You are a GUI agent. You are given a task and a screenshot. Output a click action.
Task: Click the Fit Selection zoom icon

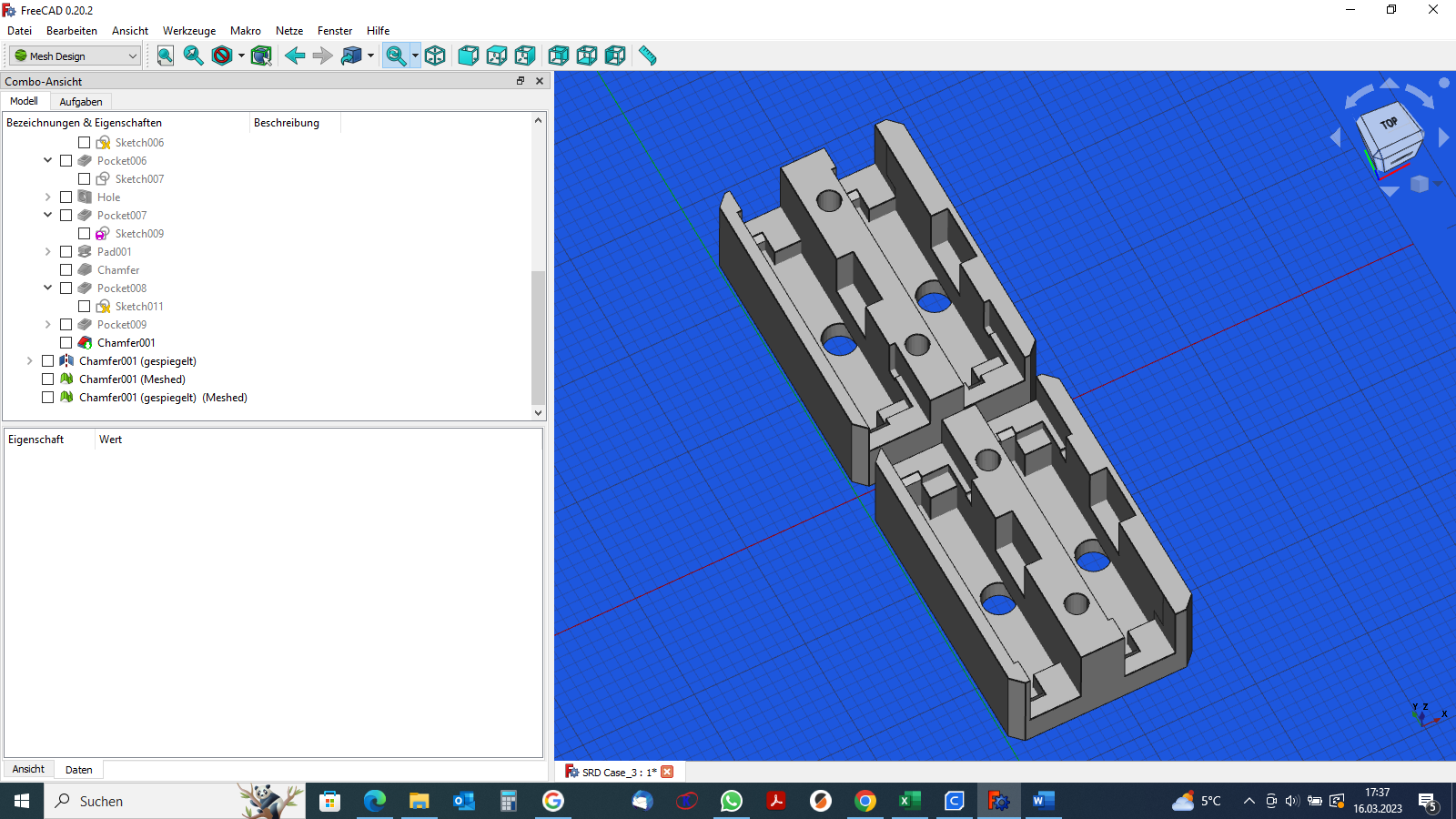pos(193,56)
